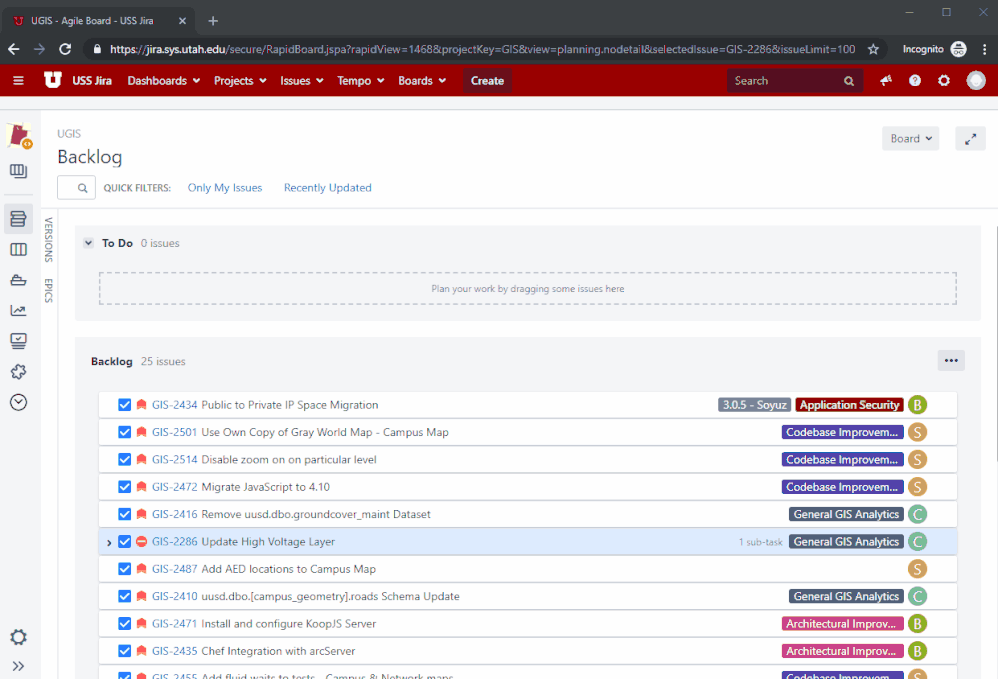Open the feedback megaphone icon
Screen dimensions: 998x679
tap(886, 81)
